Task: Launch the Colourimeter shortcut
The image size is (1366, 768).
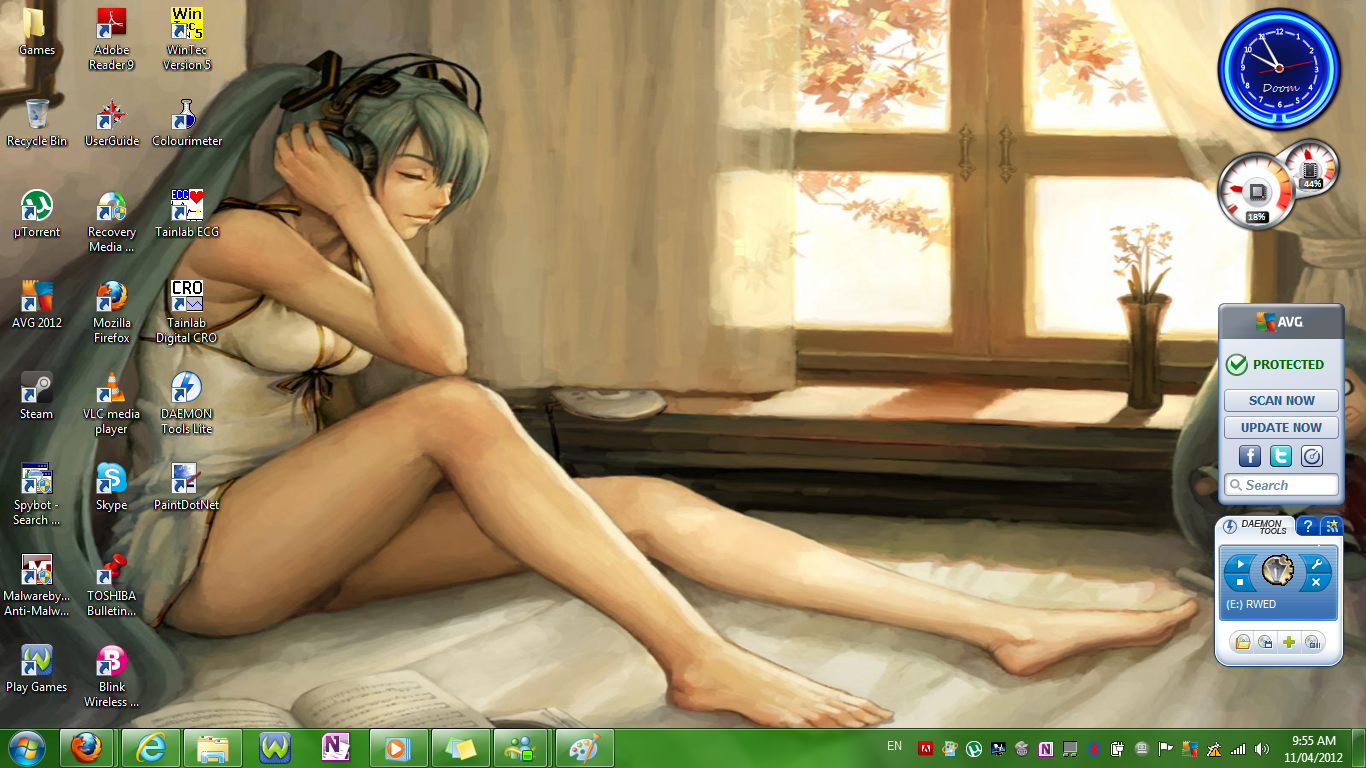Action: 187,123
